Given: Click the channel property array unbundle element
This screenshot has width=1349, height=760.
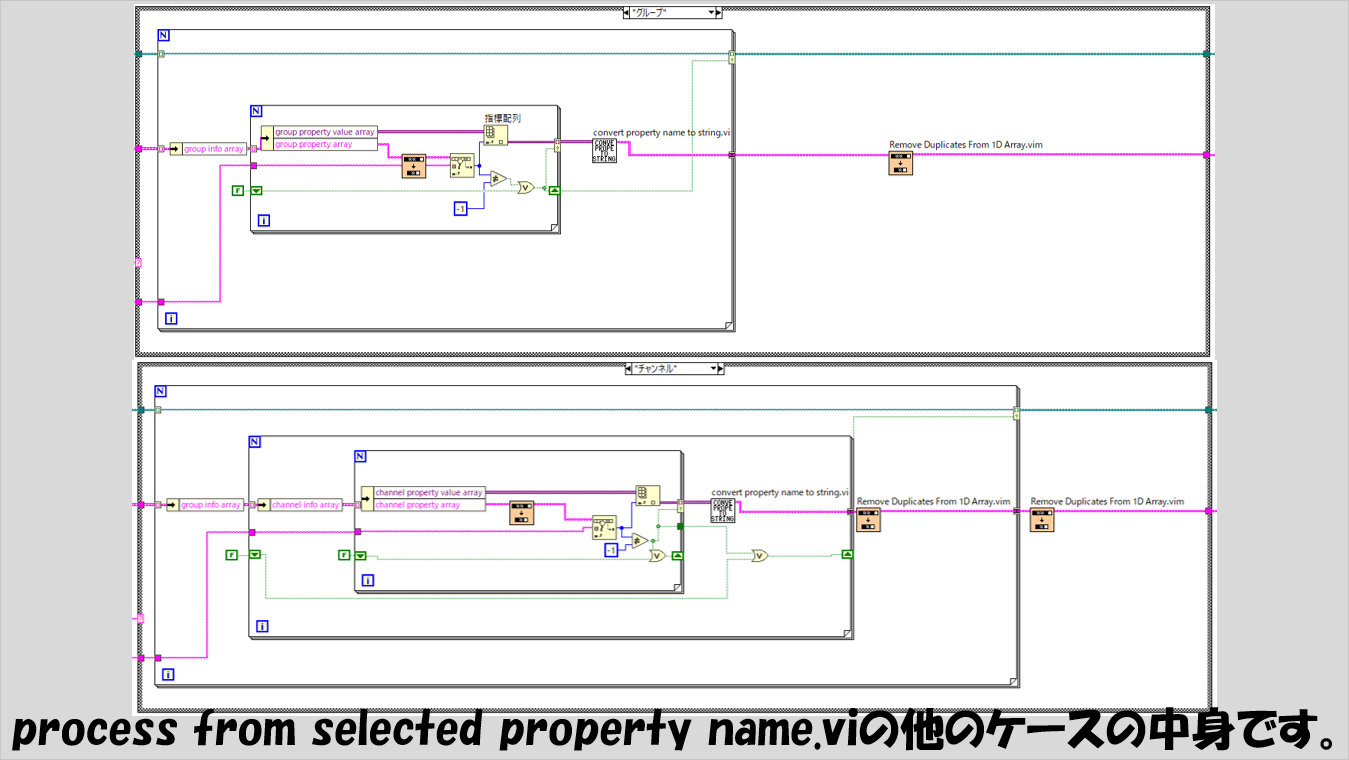Looking at the screenshot, I should tap(418, 505).
